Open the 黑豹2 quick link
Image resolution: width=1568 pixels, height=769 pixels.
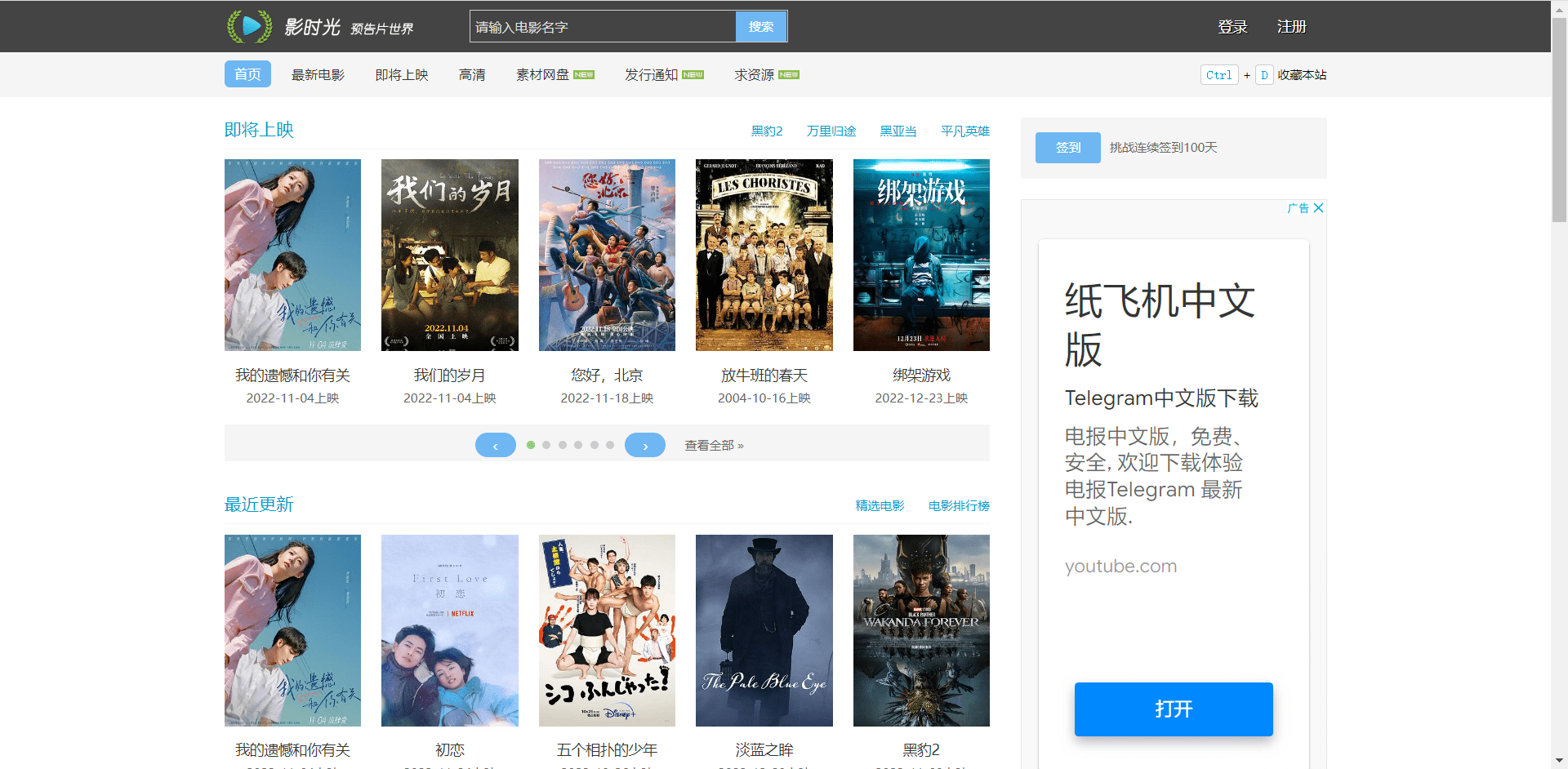767,131
